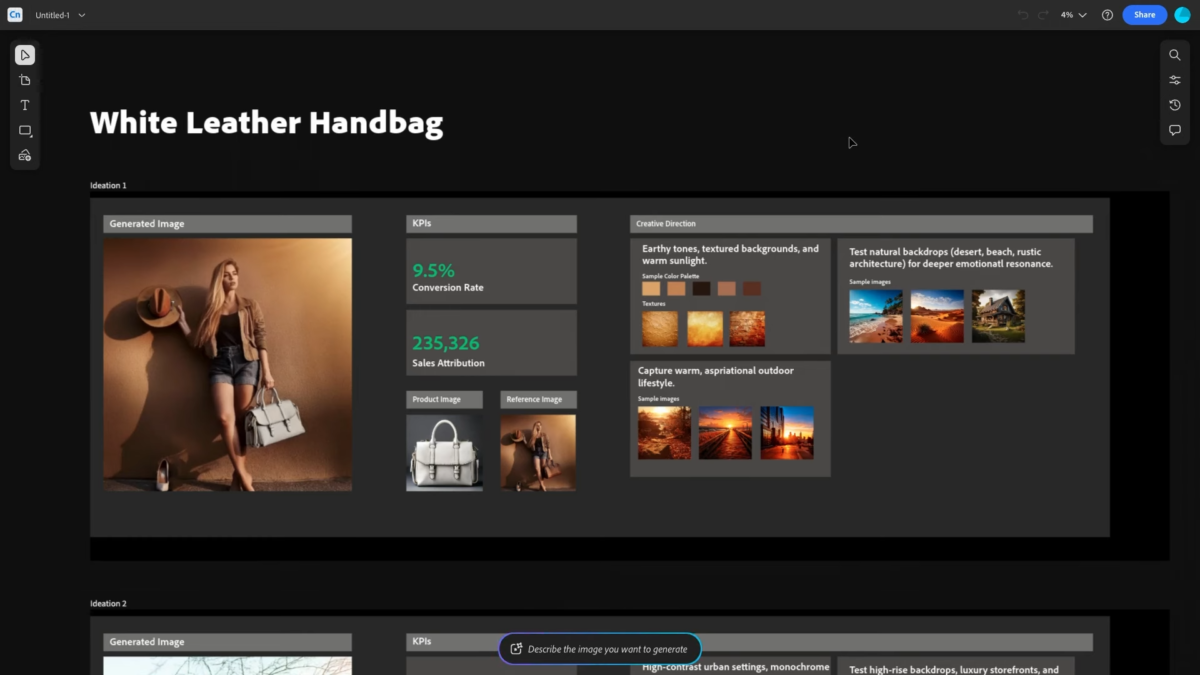Open the comments panel
The image size is (1200, 675).
1175,130
